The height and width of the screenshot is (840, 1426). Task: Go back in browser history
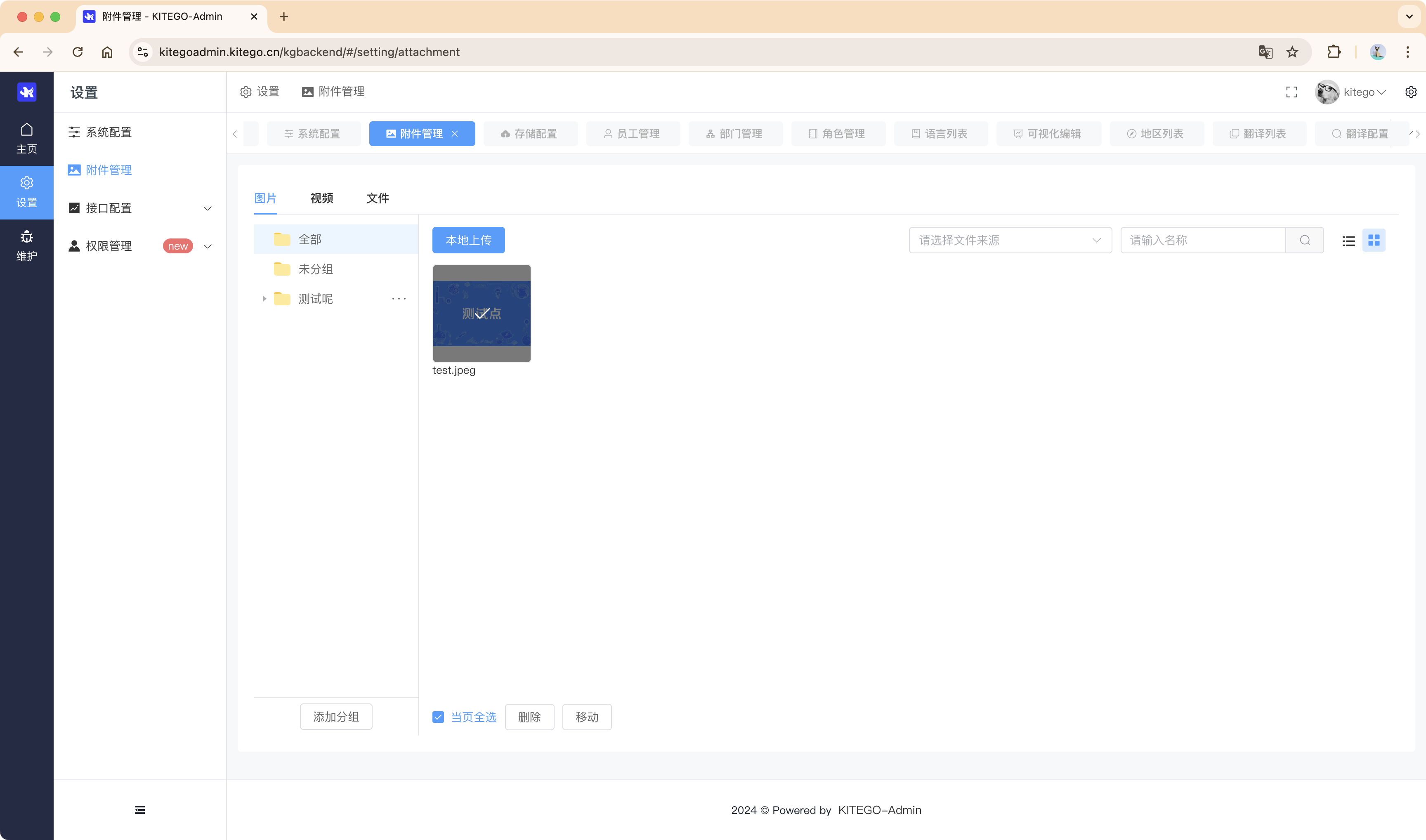[18, 52]
